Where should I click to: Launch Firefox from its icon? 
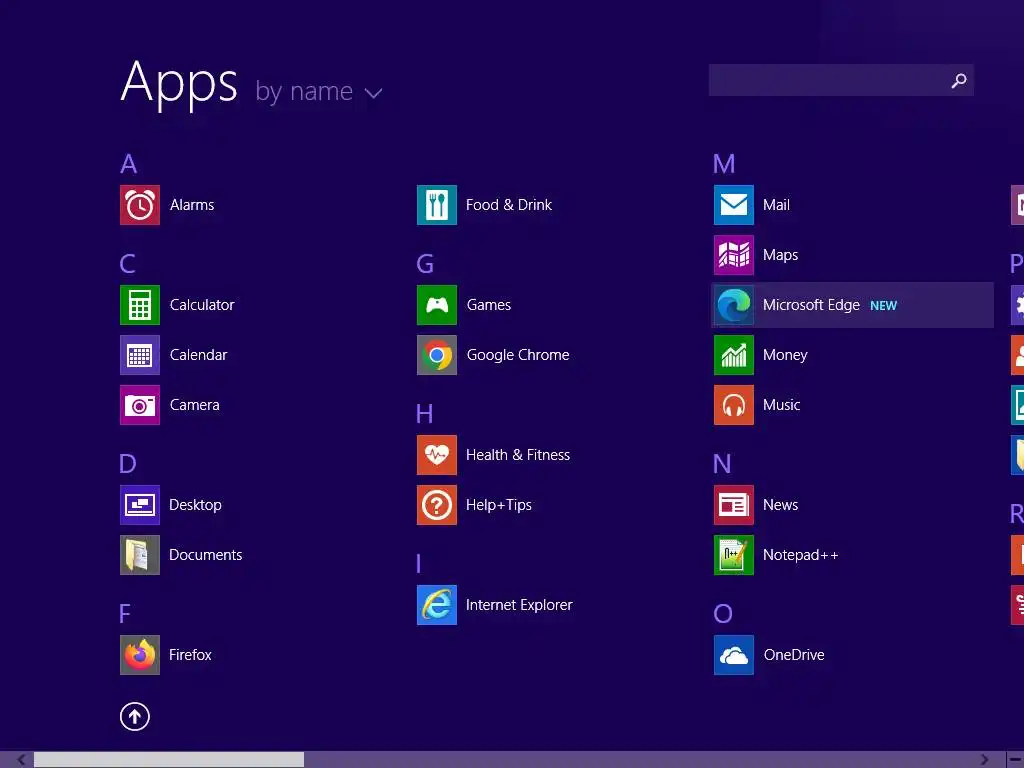coord(140,655)
